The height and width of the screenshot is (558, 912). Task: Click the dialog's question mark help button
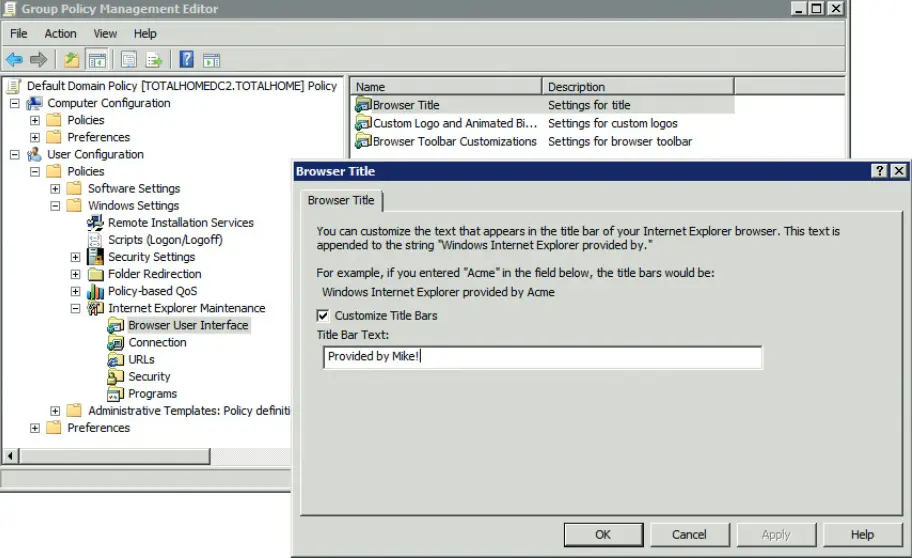tap(880, 171)
